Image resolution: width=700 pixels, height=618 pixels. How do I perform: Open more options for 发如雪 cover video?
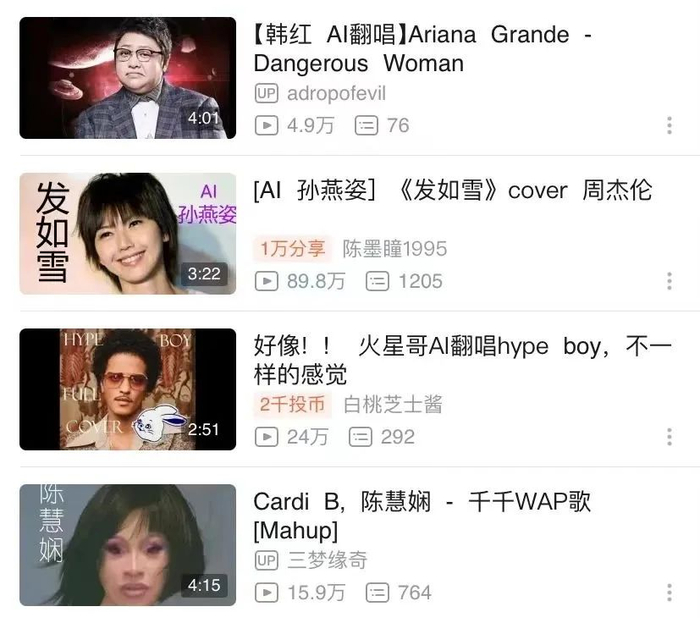669,281
